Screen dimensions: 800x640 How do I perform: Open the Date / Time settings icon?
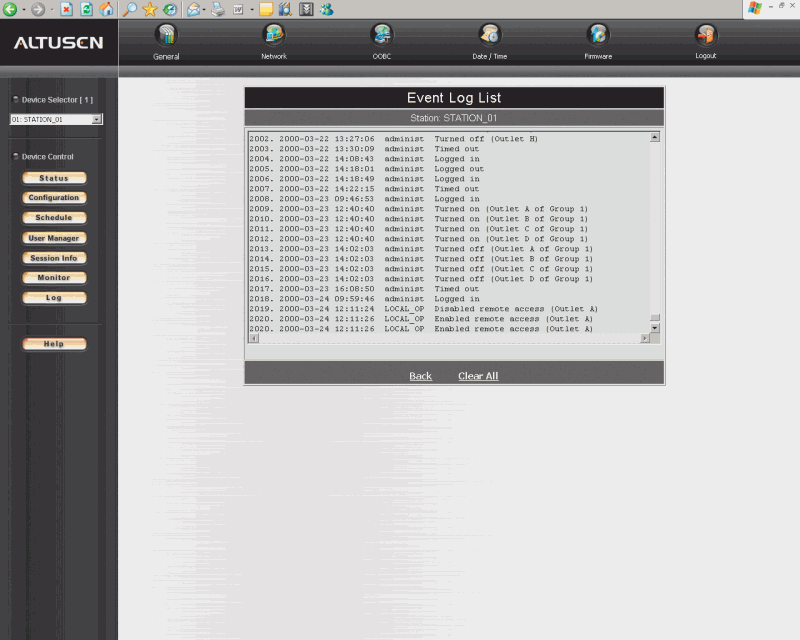click(490, 36)
